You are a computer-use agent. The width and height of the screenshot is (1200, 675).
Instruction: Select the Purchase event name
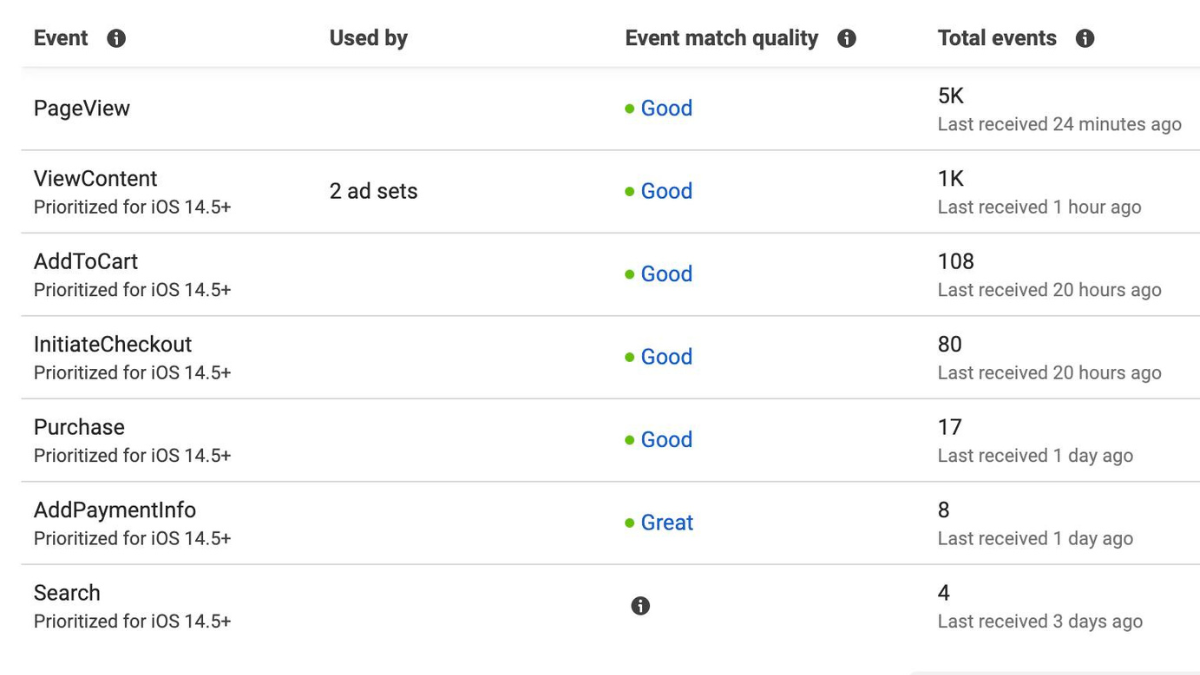tap(79, 428)
